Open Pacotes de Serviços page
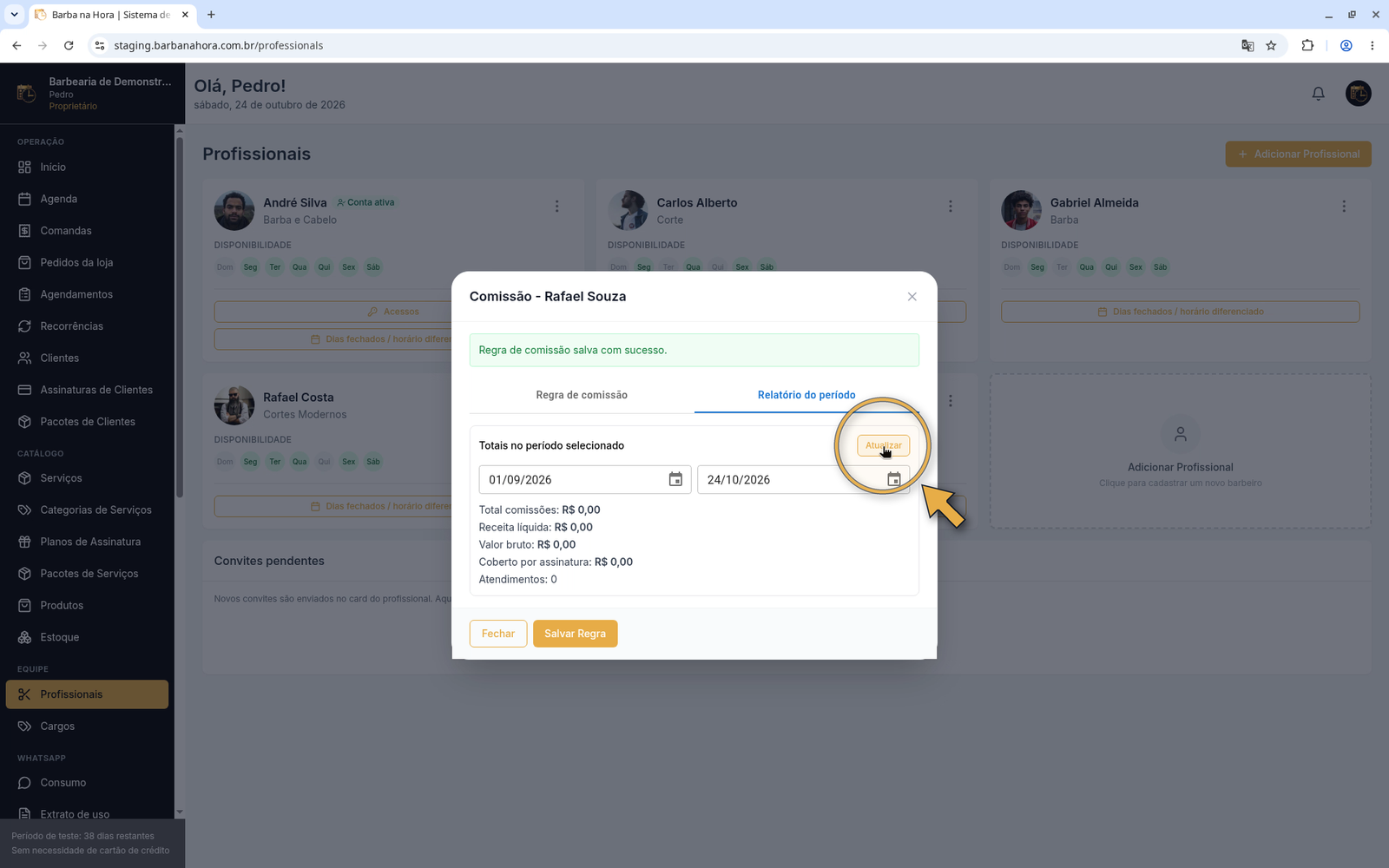Viewport: 1389px width, 868px height. [x=87, y=574]
